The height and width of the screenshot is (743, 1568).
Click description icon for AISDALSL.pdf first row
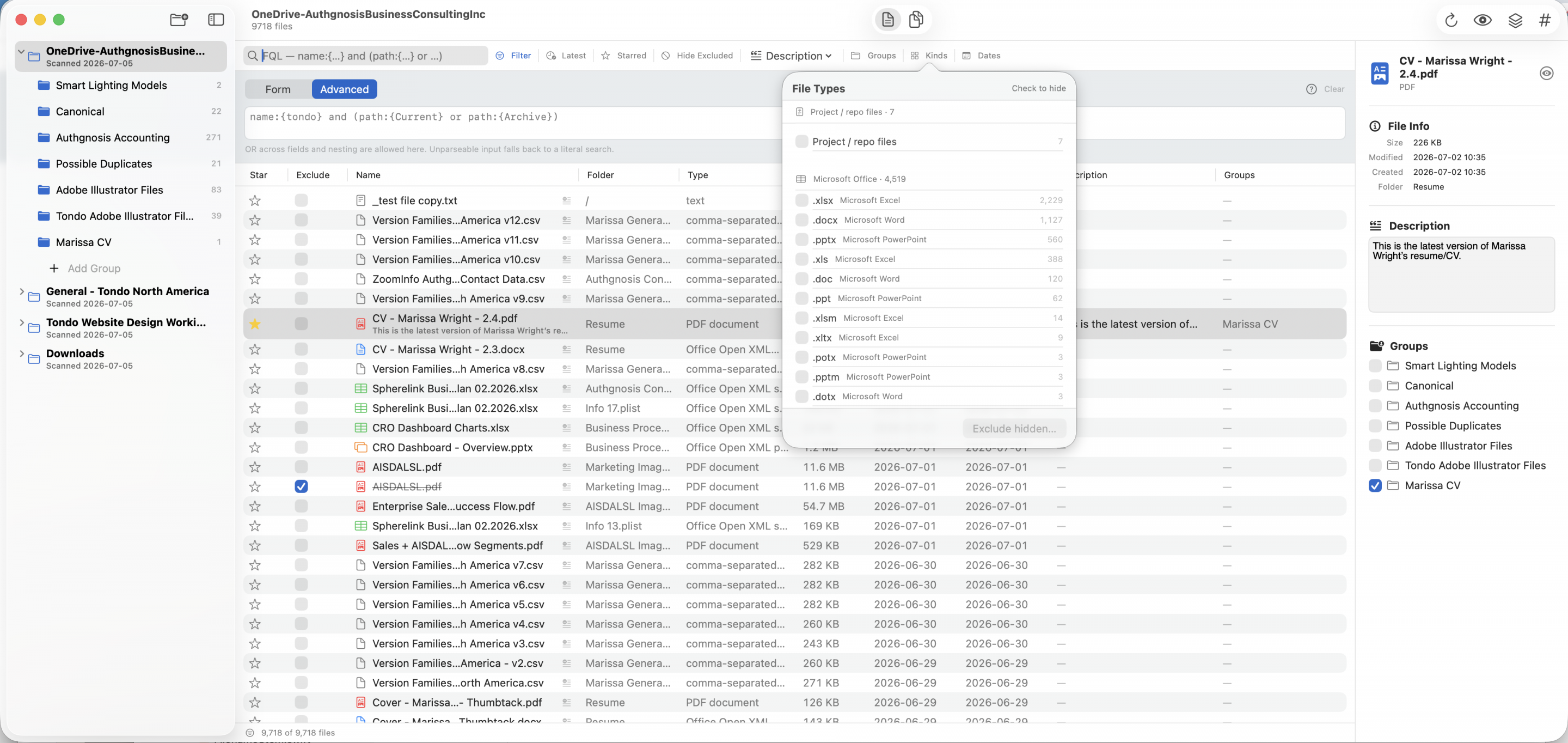[566, 467]
